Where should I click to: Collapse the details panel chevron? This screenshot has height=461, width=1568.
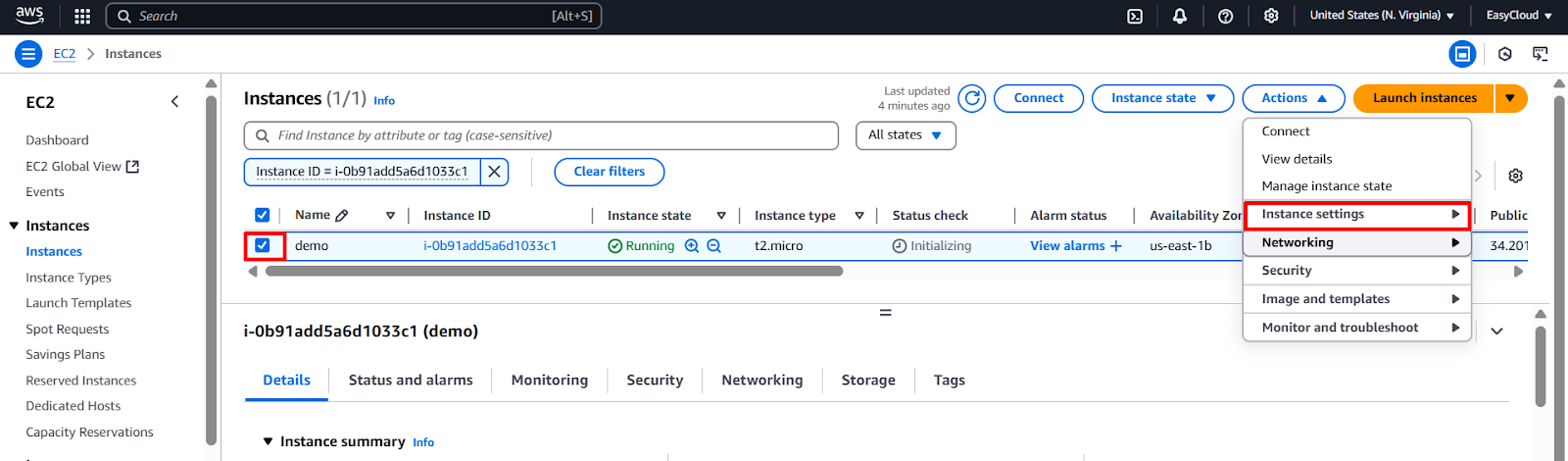[1496, 332]
